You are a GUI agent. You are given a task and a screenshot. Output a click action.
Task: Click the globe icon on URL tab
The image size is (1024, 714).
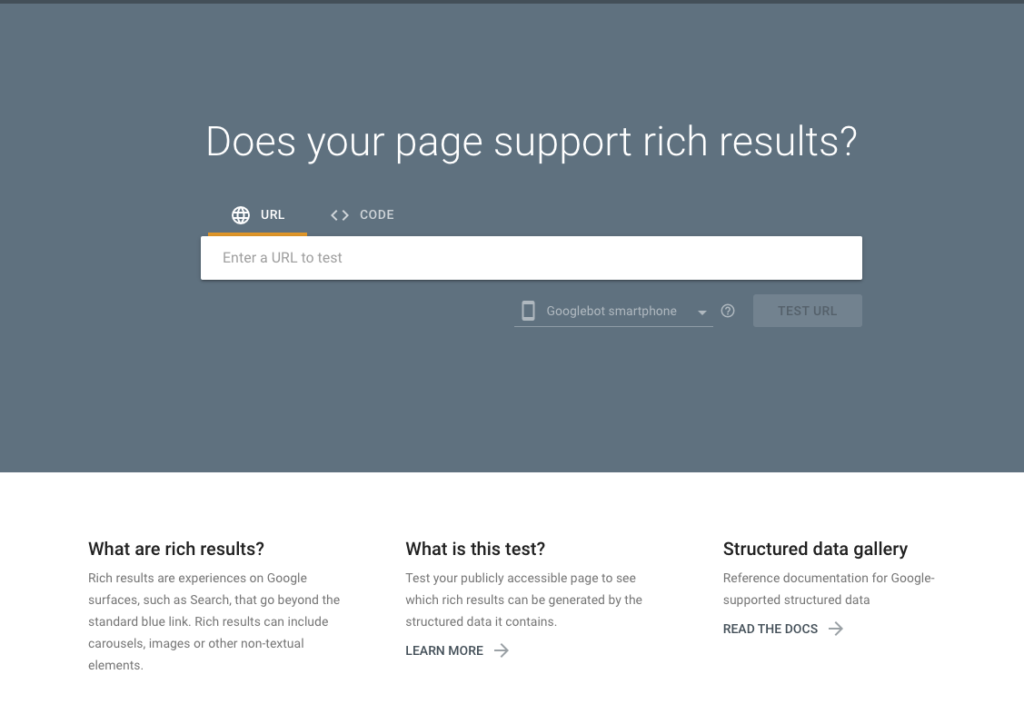pyautogui.click(x=240, y=215)
